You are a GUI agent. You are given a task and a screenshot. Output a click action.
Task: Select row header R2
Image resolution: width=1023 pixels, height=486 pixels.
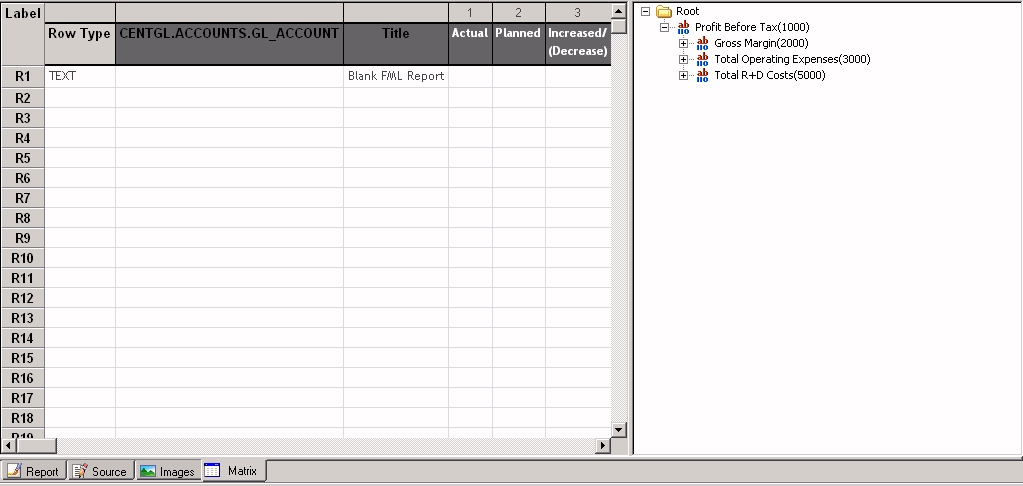click(22, 98)
